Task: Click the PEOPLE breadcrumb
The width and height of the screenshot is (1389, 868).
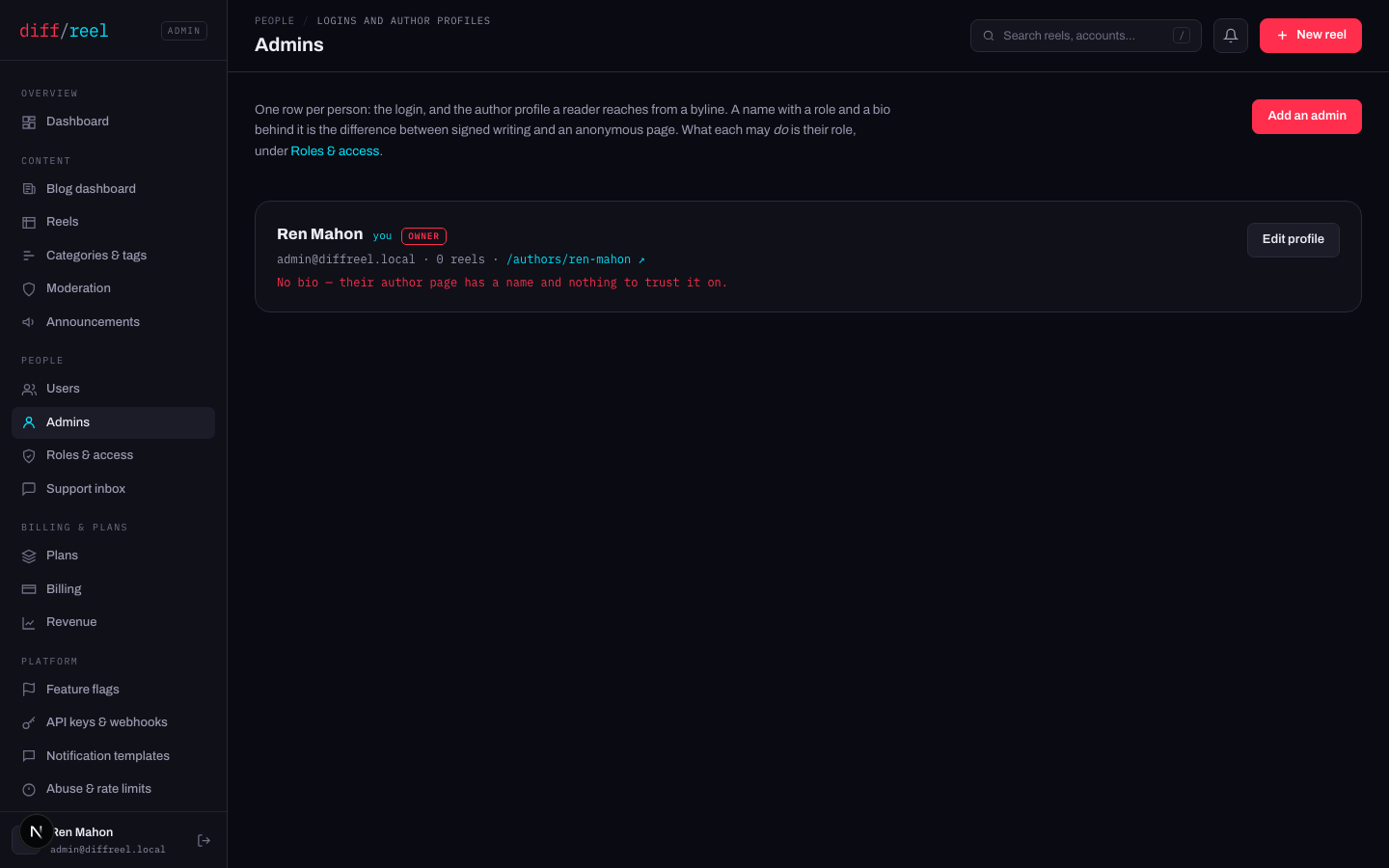Action: tap(275, 20)
